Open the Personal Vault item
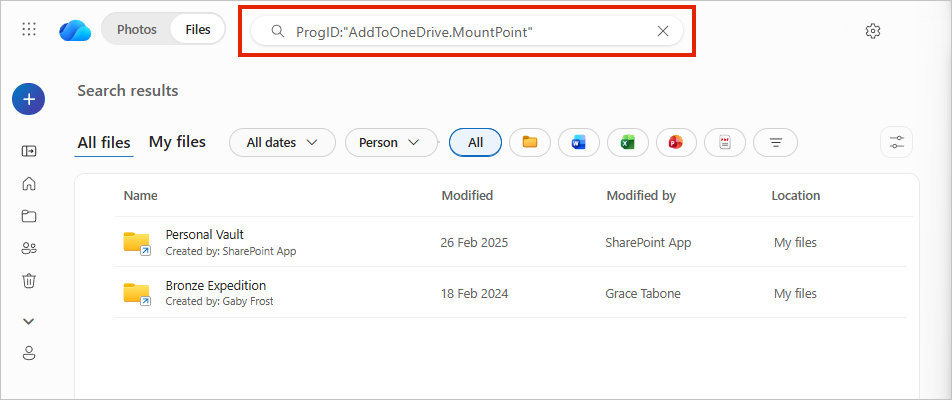Screen dimensions: 952x400 (205, 234)
